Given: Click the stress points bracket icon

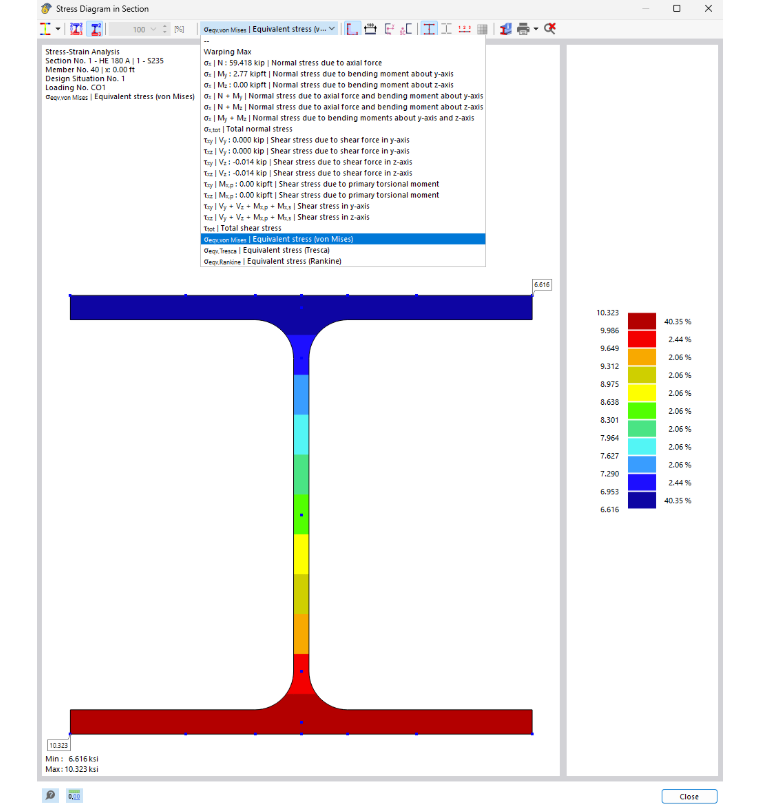Looking at the screenshot, I should (406, 29).
